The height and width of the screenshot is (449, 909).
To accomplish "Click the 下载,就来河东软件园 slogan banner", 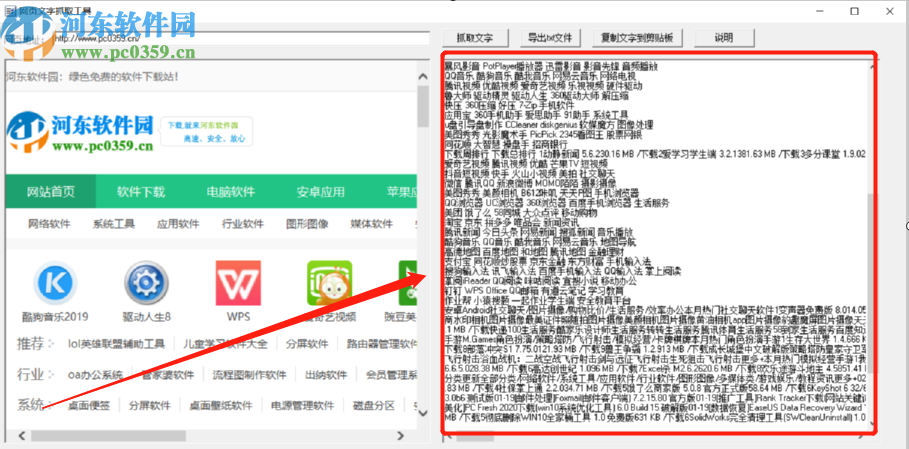I will 206,132.
